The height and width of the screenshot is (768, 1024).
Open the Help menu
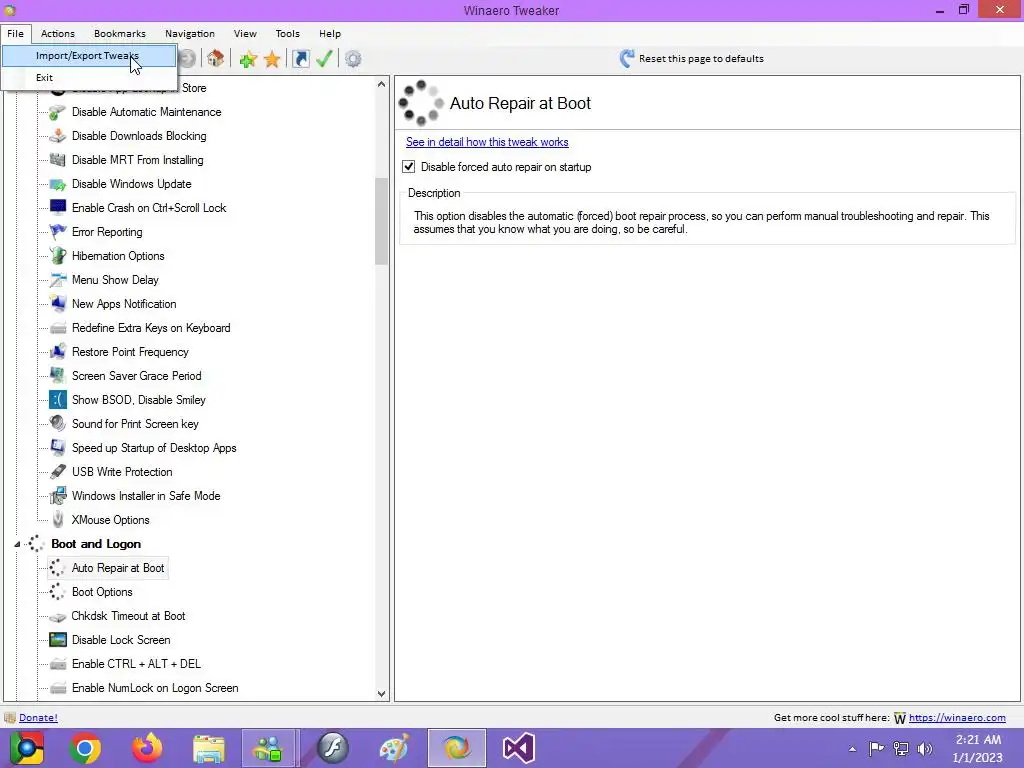pyautogui.click(x=330, y=33)
